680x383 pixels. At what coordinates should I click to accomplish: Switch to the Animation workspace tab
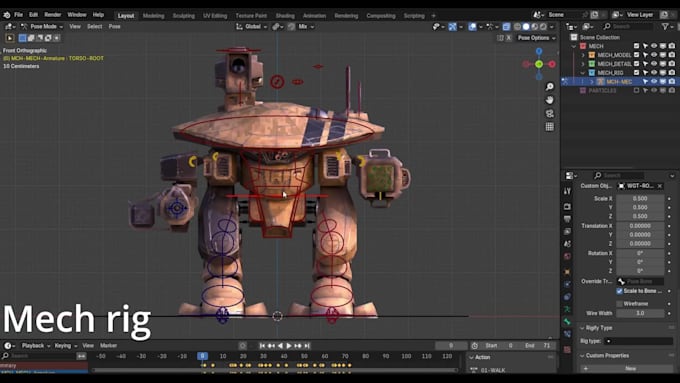point(314,16)
